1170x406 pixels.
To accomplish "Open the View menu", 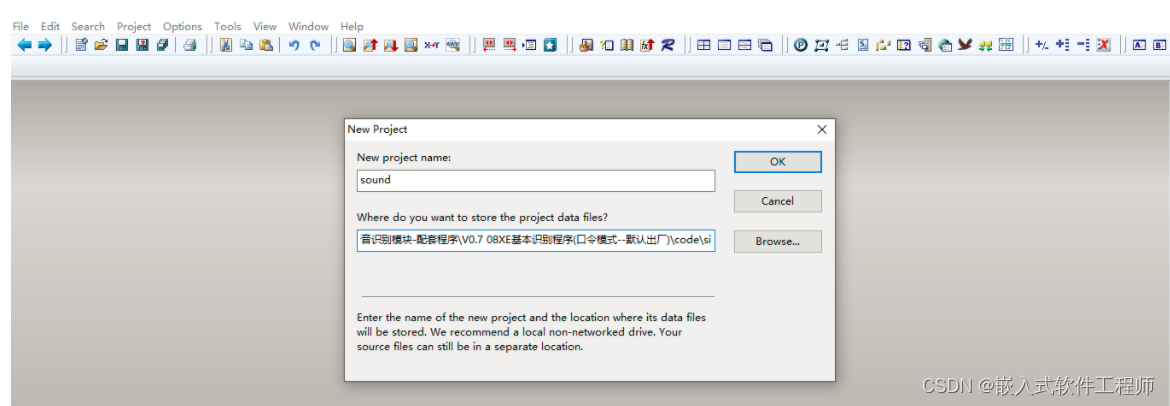I will point(265,26).
